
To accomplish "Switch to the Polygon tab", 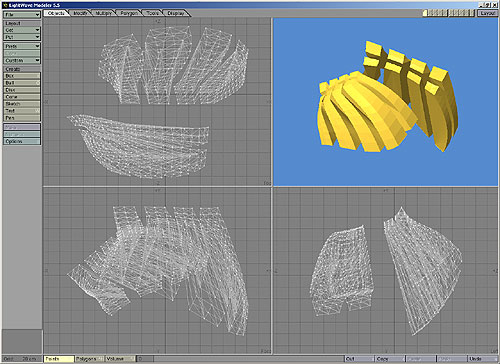I will point(129,13).
